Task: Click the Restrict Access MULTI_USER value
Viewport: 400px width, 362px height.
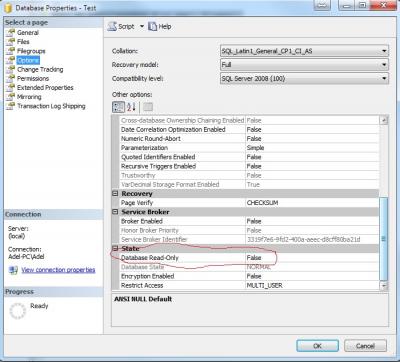Action: click(264, 285)
